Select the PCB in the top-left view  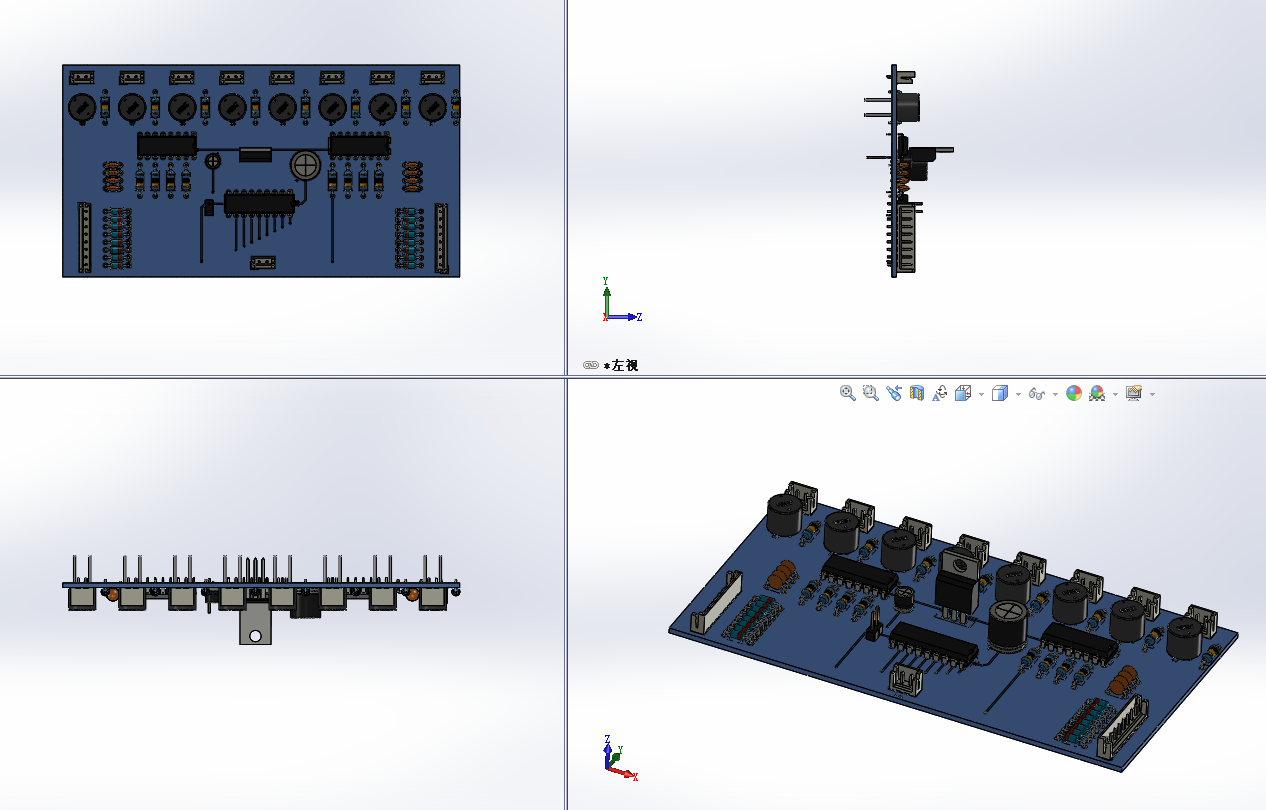(x=261, y=171)
